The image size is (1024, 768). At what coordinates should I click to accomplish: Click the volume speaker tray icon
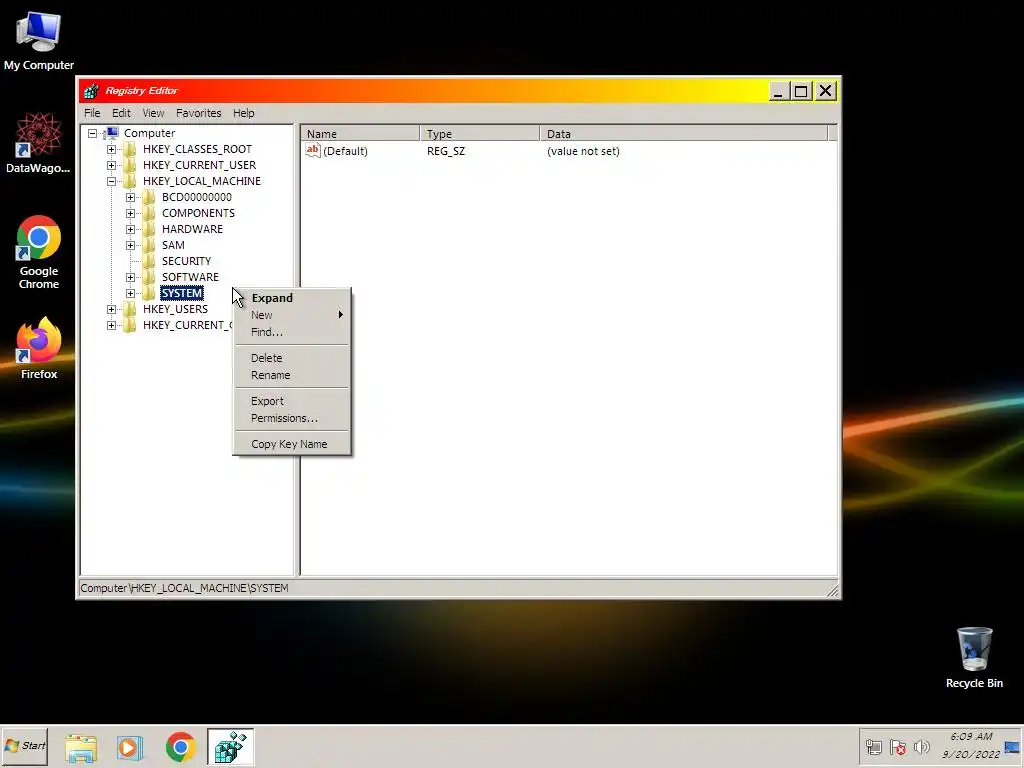click(921, 747)
